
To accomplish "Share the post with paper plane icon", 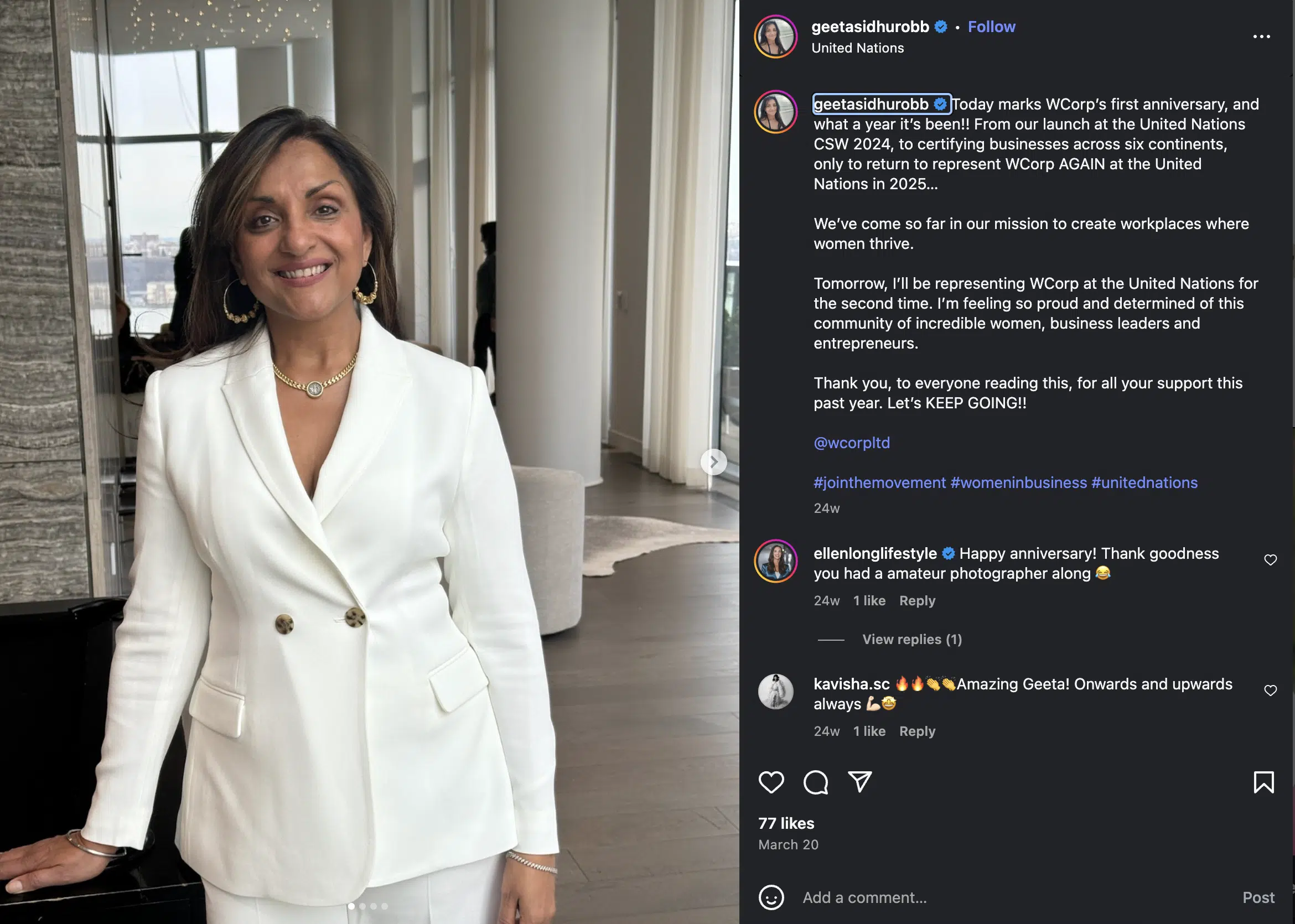I will tap(859, 782).
